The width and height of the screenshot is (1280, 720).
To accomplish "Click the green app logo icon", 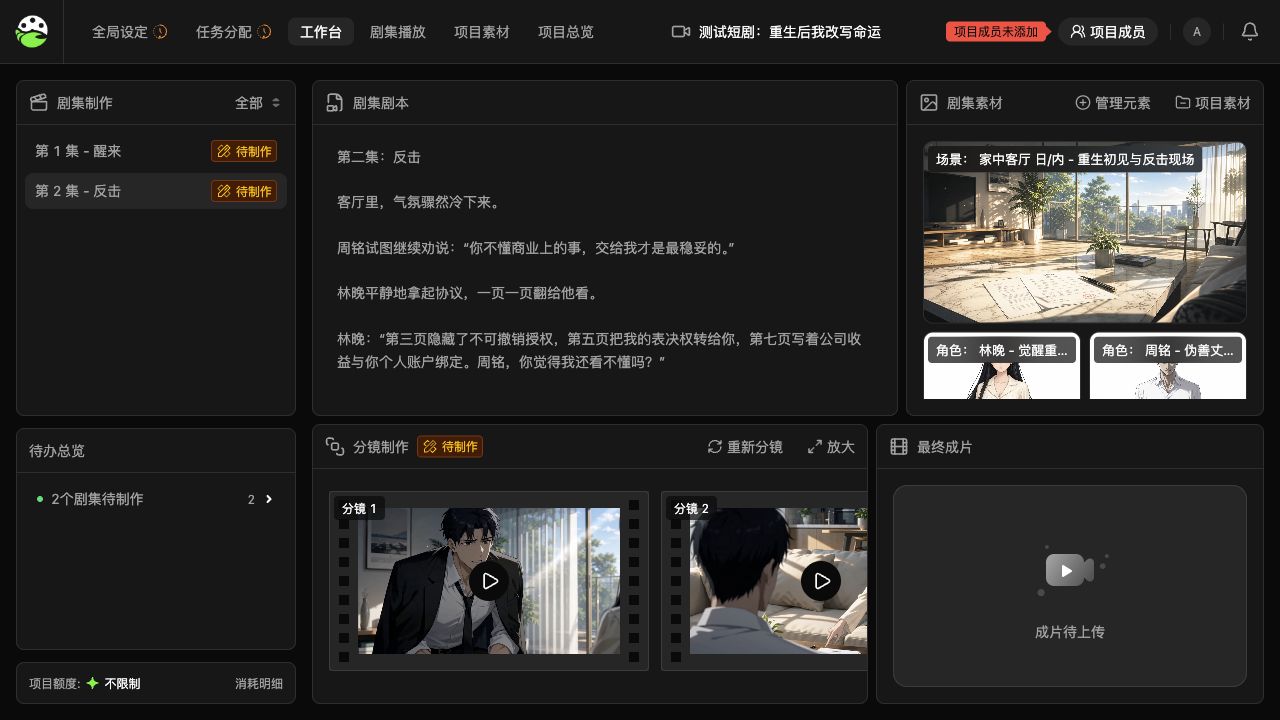I will (32, 32).
